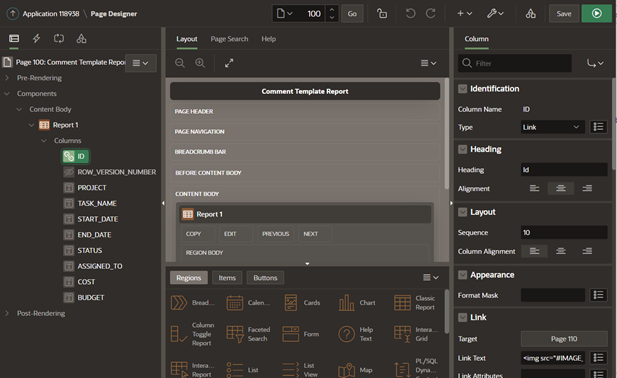Open the Shared Components icon in toolbar
The width and height of the screenshot is (617, 378).
point(530,13)
